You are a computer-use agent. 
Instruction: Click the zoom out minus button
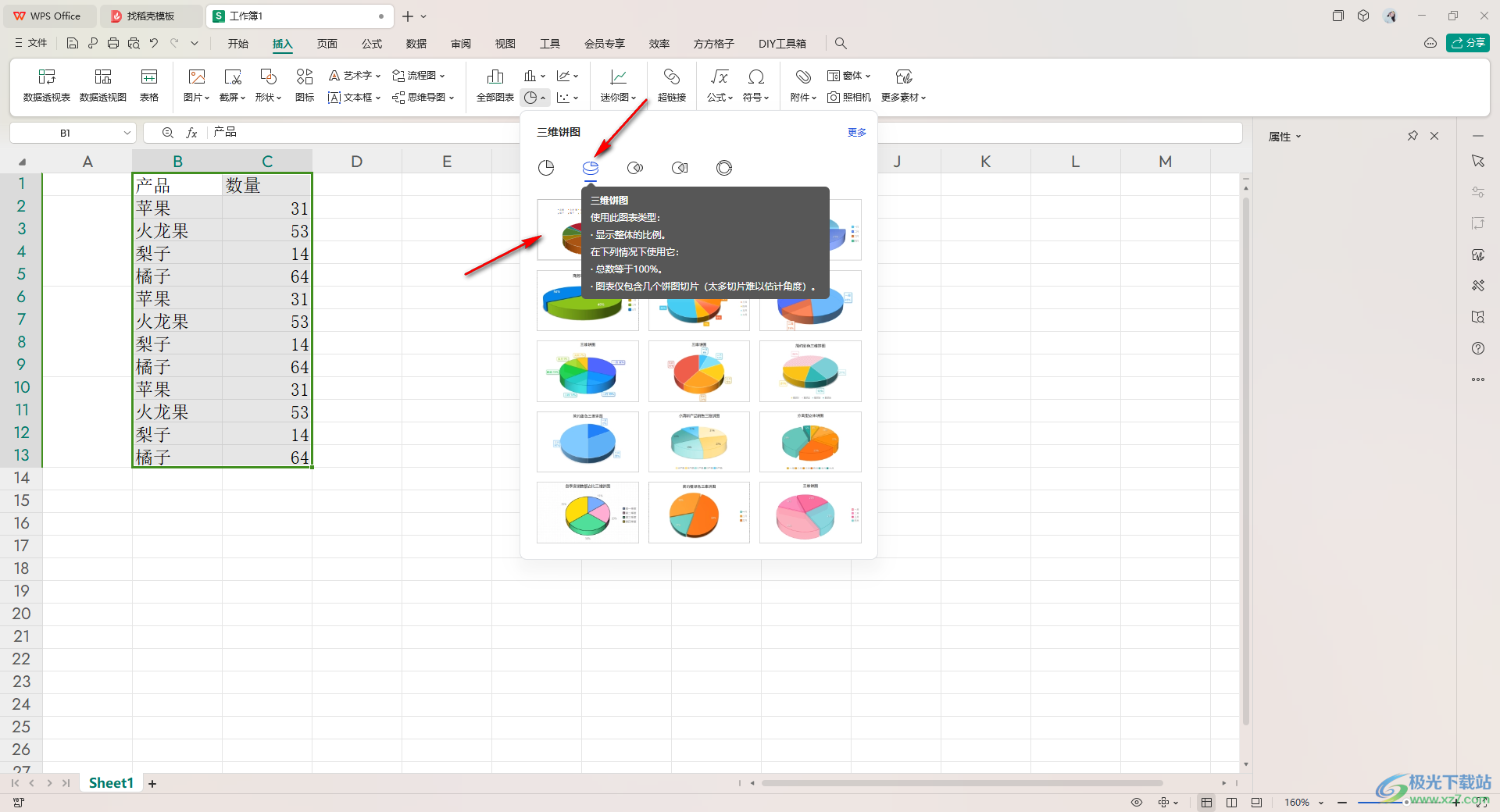click(1342, 802)
